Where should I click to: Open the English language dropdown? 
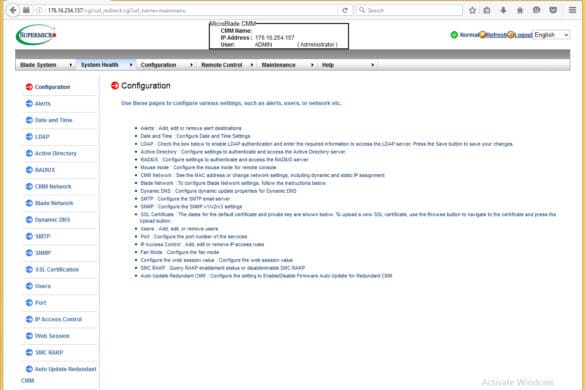point(551,35)
